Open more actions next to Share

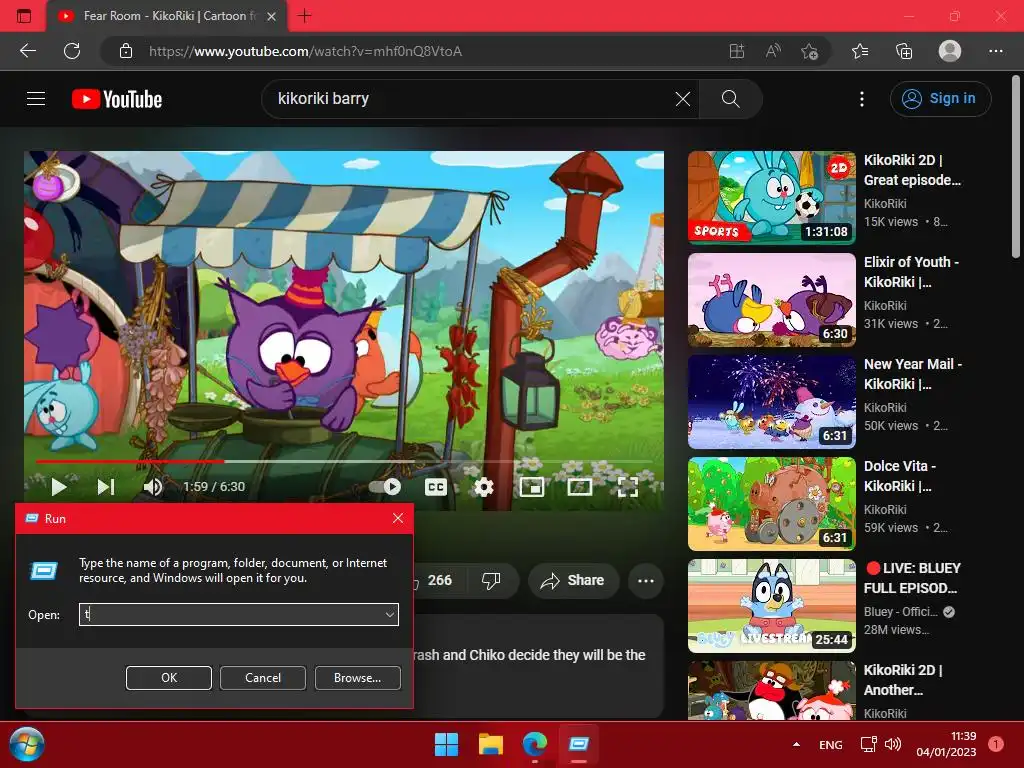[x=646, y=581]
